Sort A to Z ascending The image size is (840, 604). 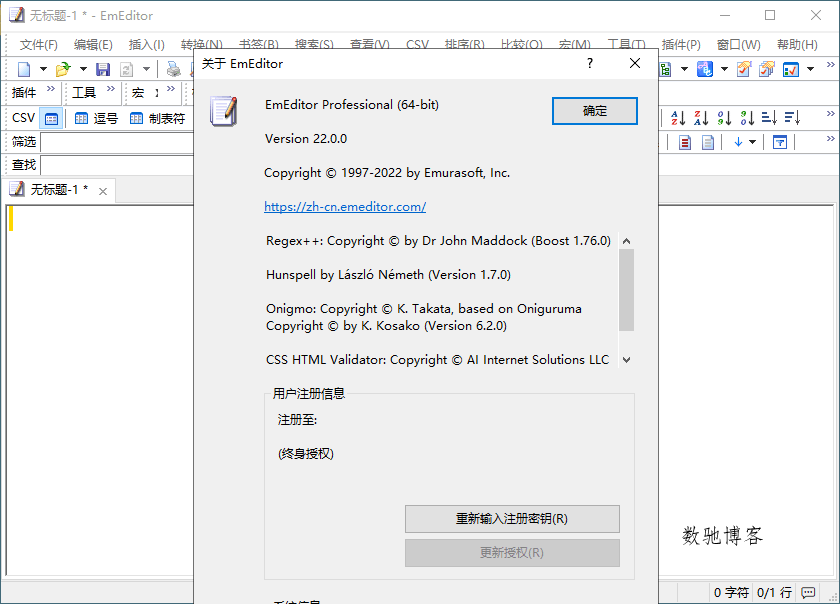coord(678,117)
